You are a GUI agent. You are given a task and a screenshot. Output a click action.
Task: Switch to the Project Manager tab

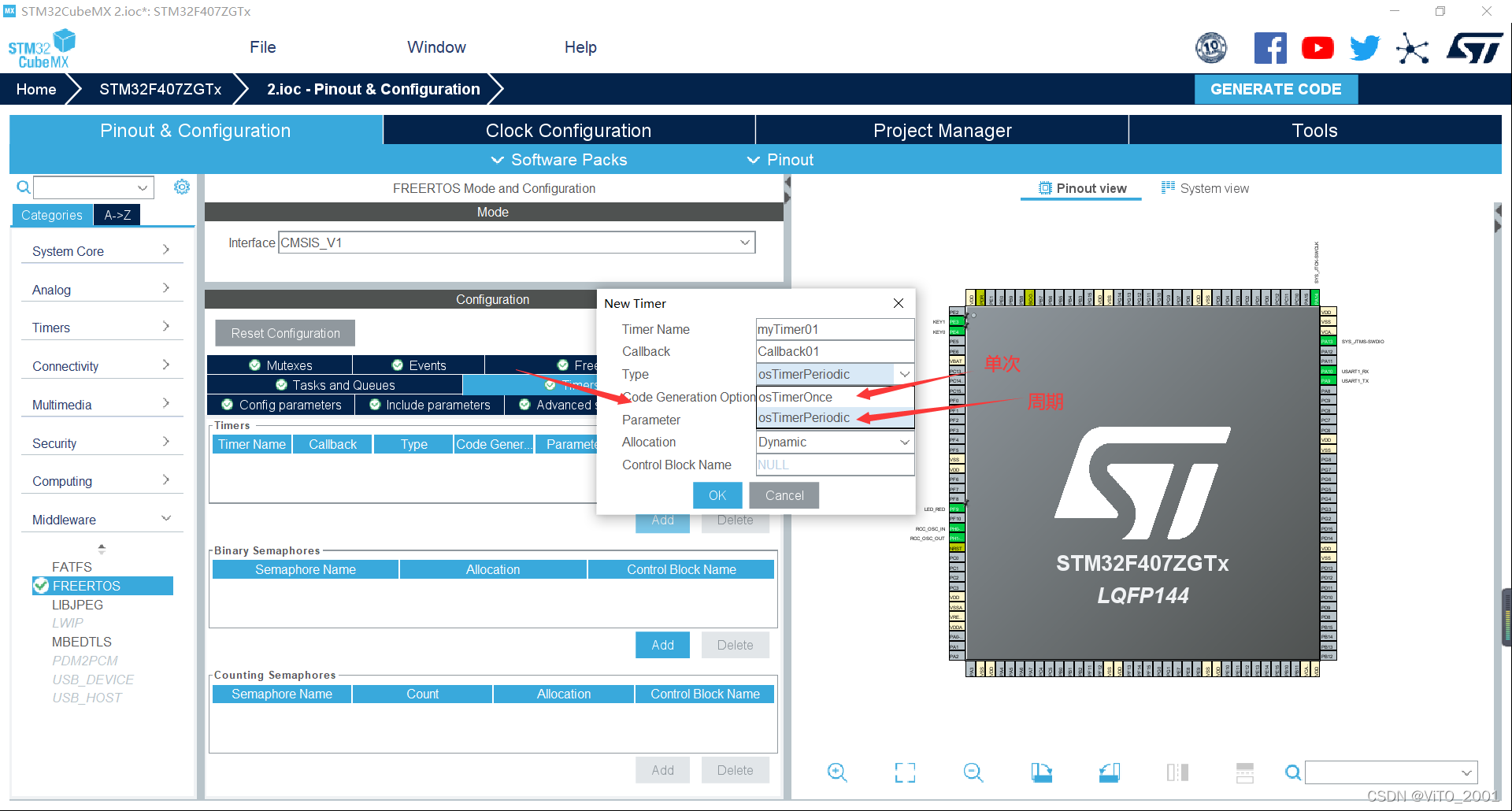click(x=942, y=130)
